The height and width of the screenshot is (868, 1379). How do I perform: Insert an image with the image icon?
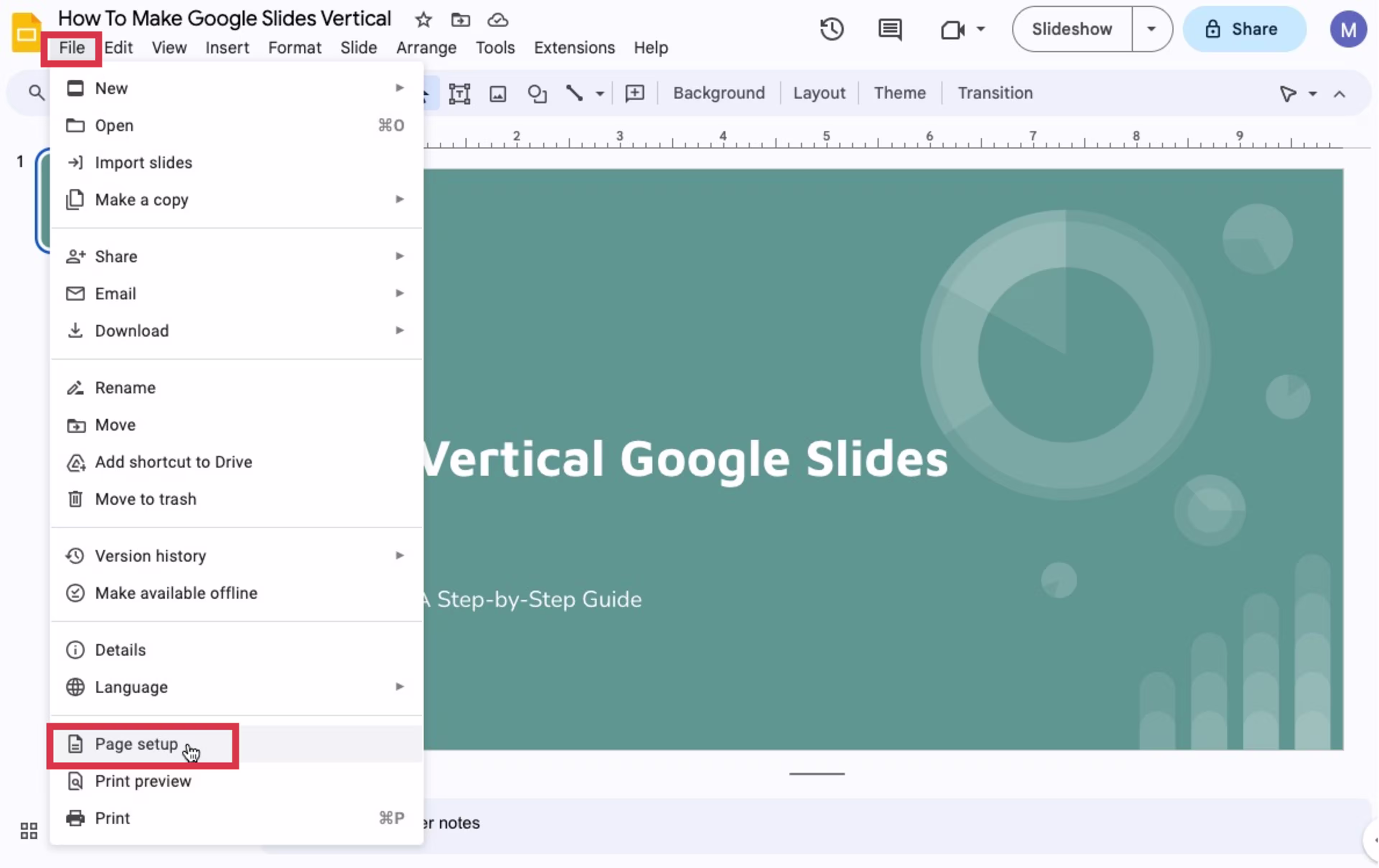pos(498,93)
